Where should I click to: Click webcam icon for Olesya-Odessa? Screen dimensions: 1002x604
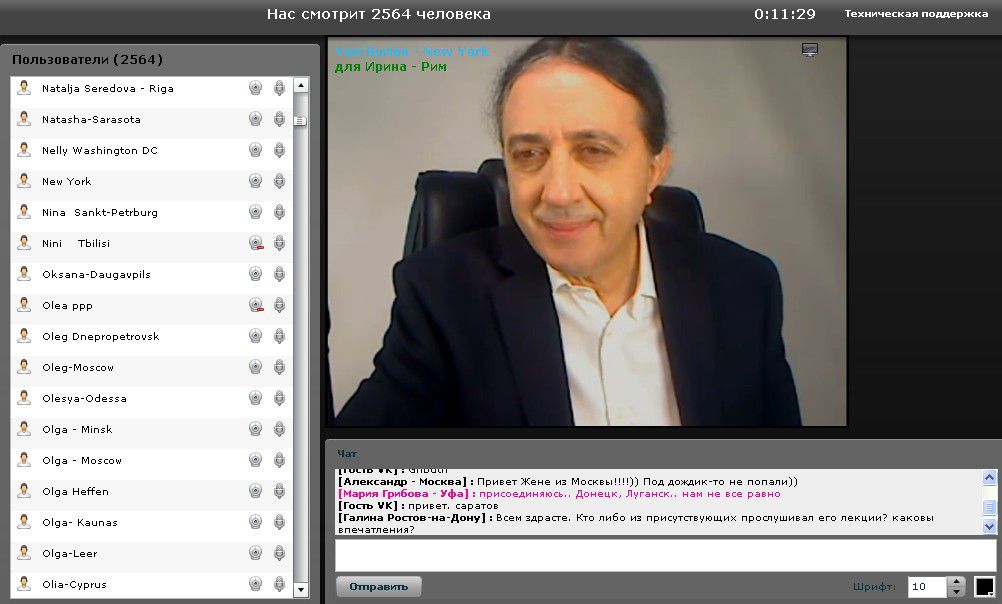256,398
